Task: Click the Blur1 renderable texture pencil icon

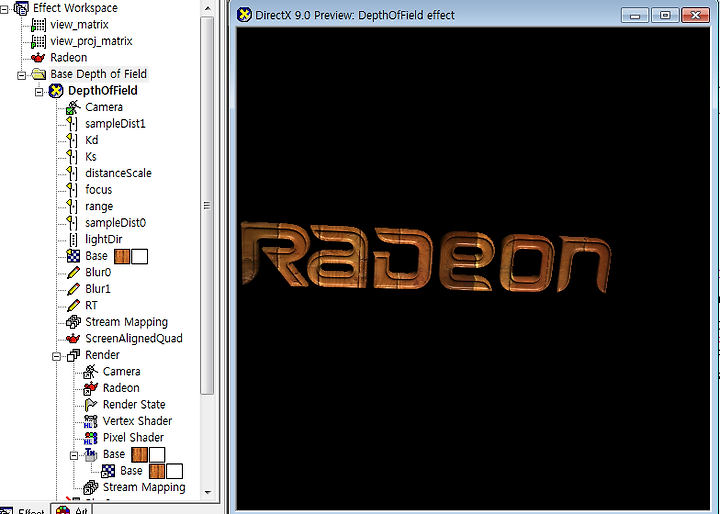Action: pyautogui.click(x=73, y=289)
